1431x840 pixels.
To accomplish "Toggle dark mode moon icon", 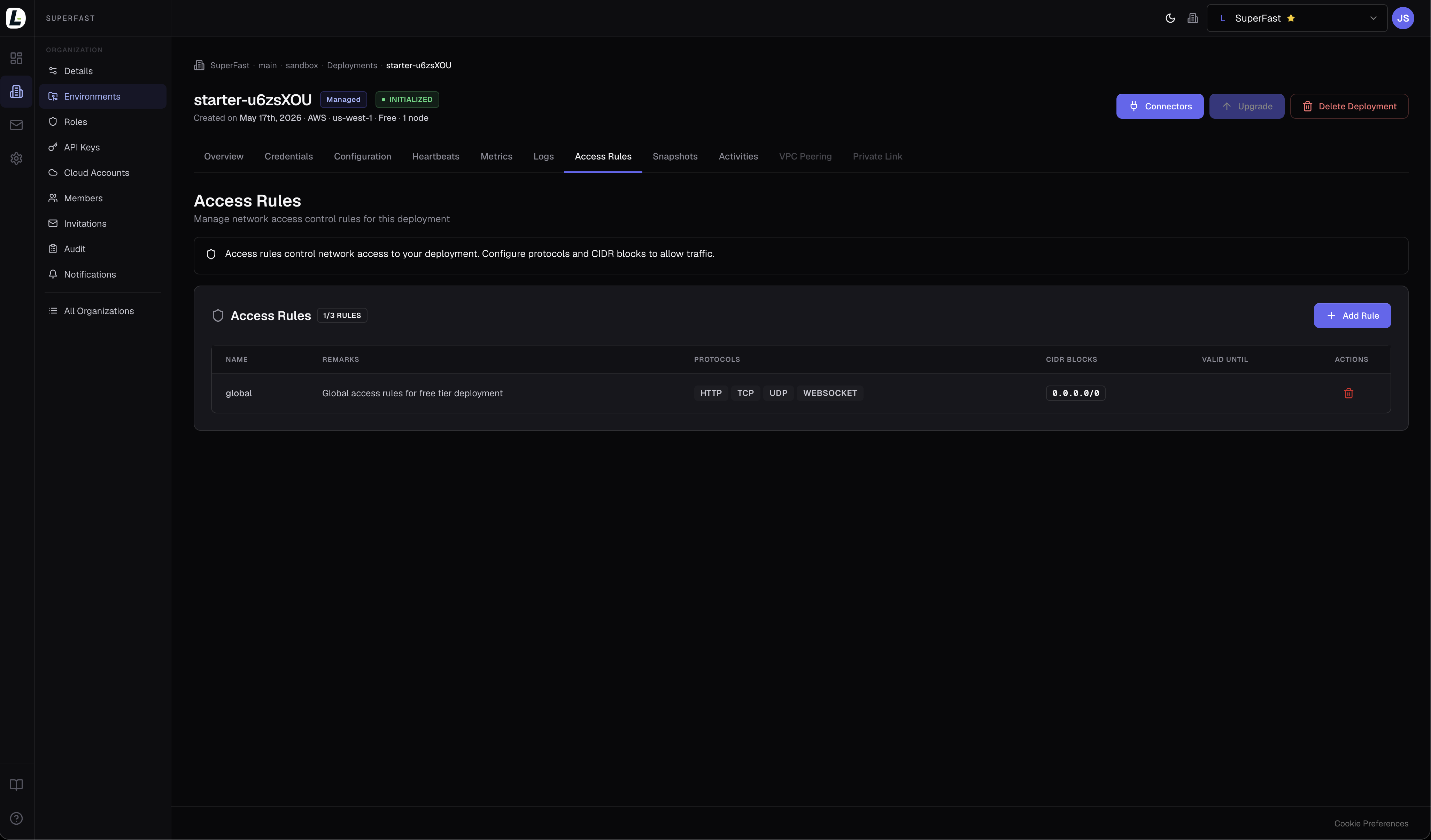I will (x=1170, y=18).
